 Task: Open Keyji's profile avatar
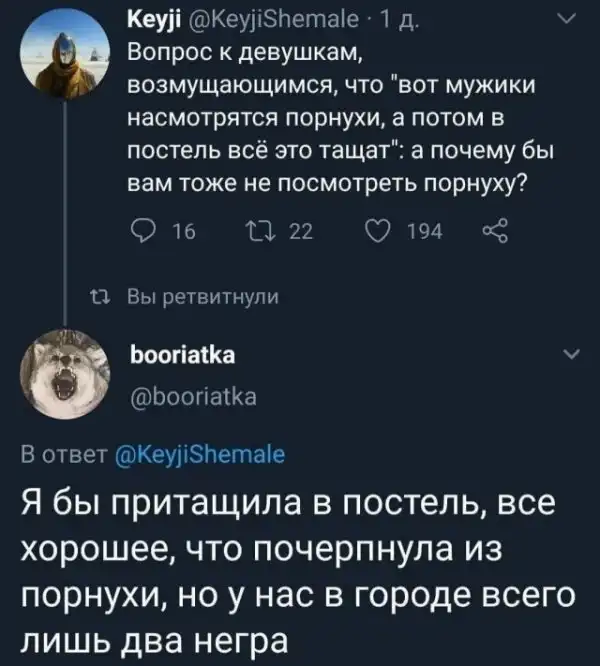(x=64, y=62)
